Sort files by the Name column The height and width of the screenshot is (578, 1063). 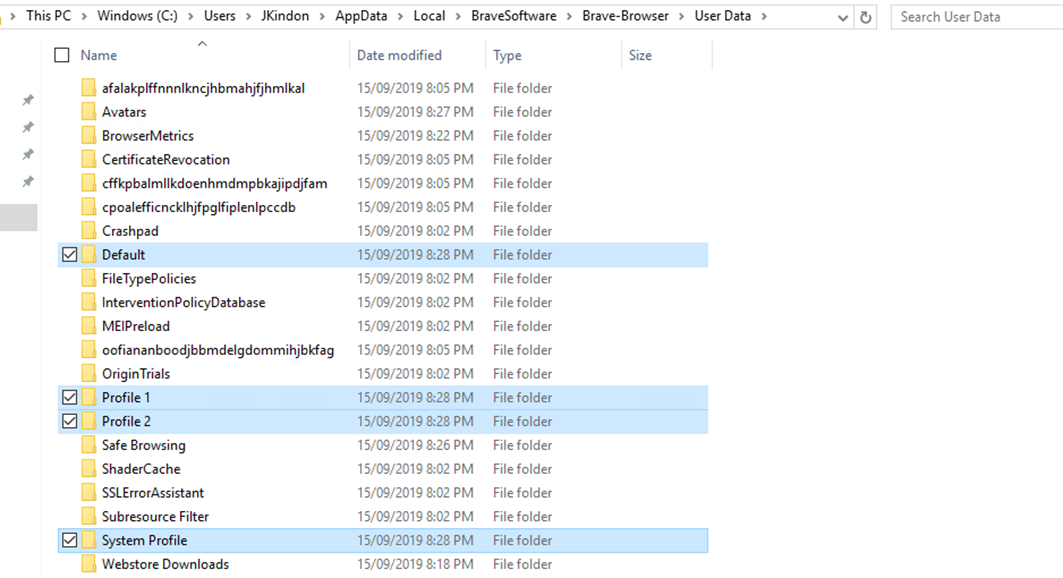pyautogui.click(x=99, y=56)
